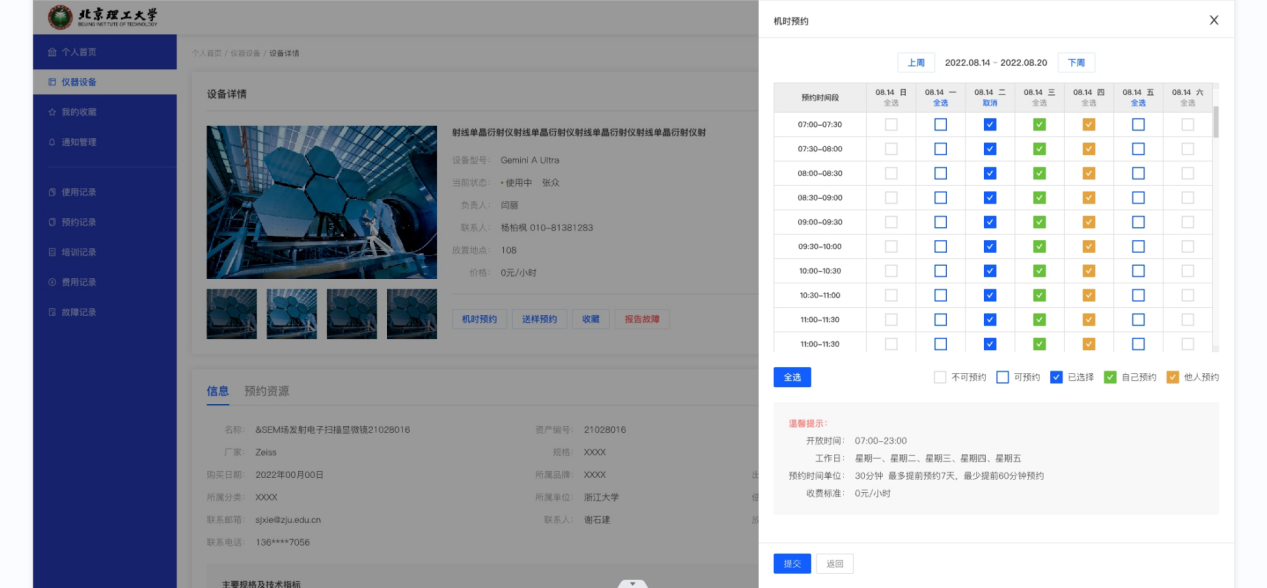Click the 故障记录 icon in sidebar
Image resolution: width=1267 pixels, height=588 pixels.
tap(52, 312)
